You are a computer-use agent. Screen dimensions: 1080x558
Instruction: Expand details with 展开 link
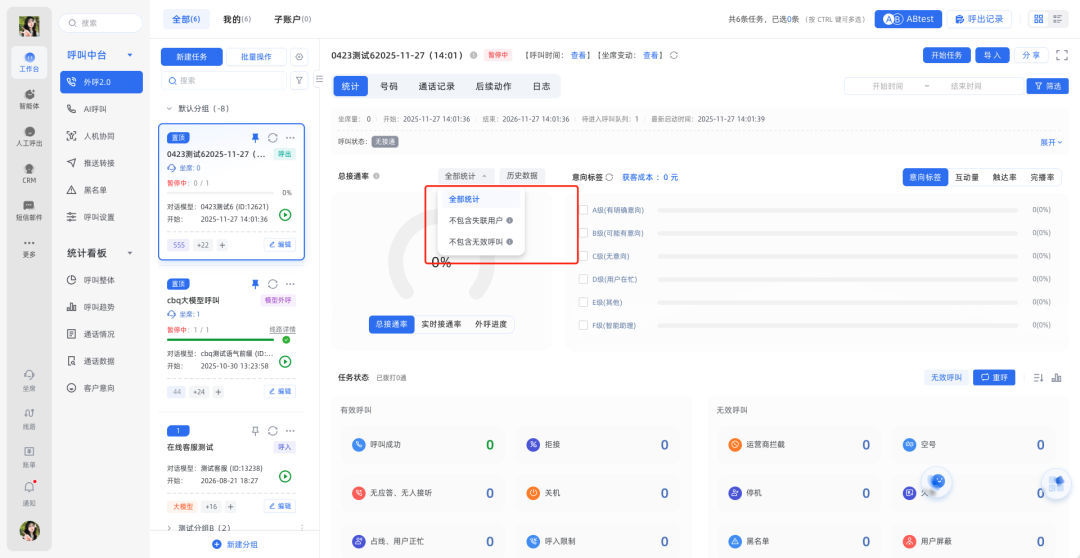(1050, 142)
